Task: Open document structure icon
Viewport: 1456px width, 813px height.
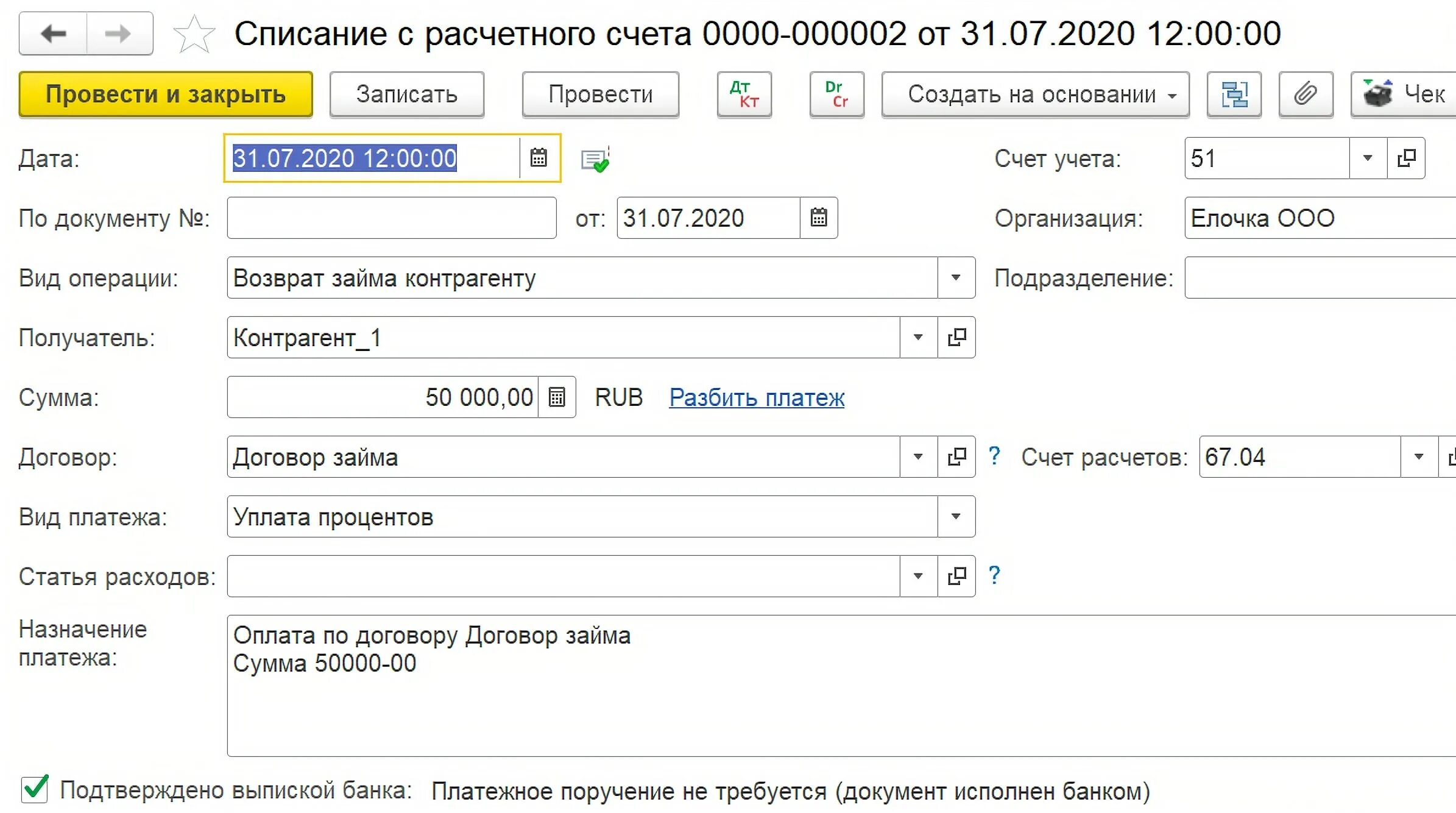Action: point(1234,94)
